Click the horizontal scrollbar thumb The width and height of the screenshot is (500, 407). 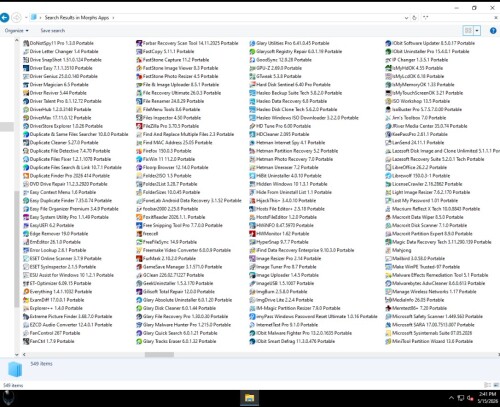coord(159,355)
